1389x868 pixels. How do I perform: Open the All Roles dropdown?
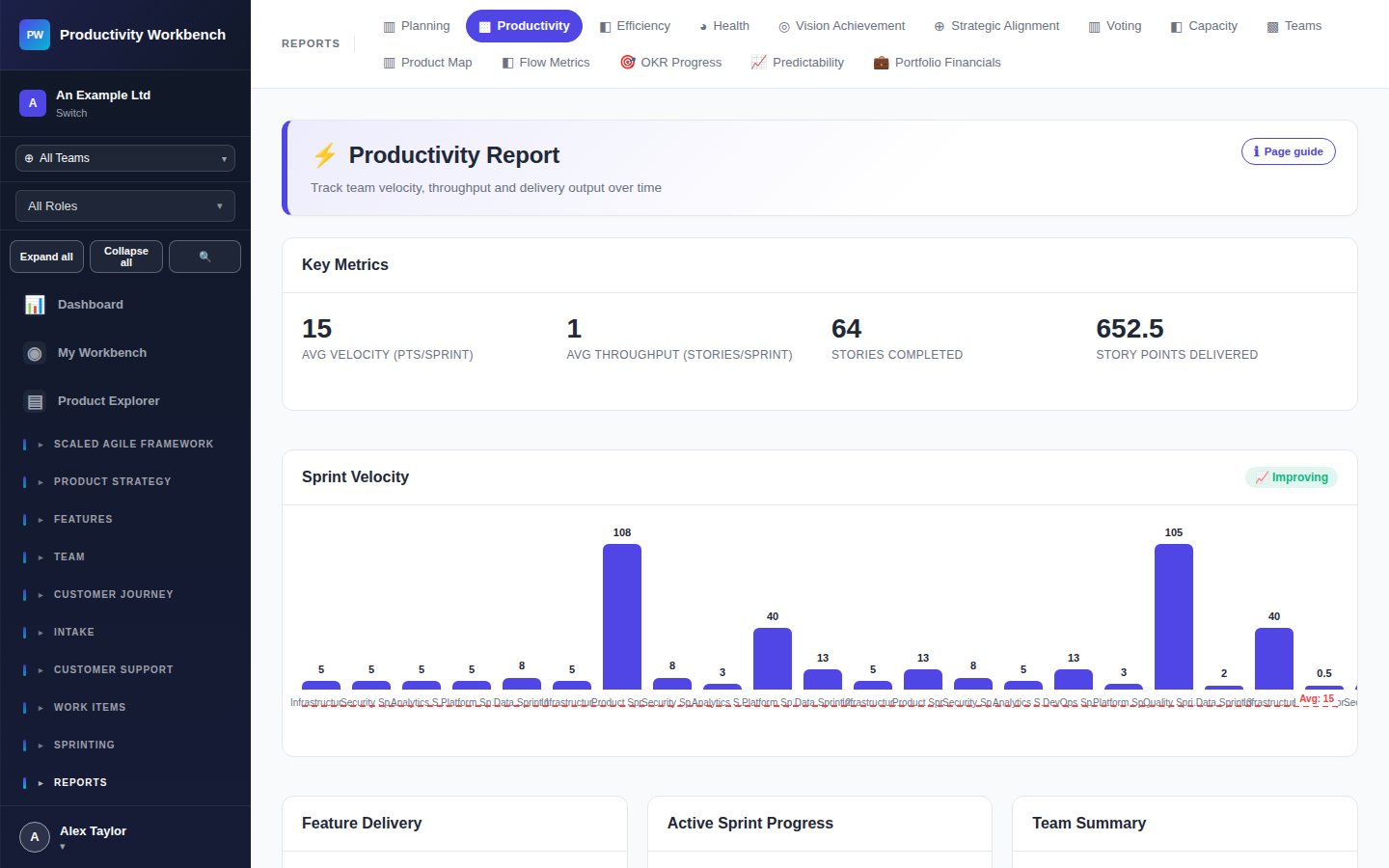pos(125,206)
